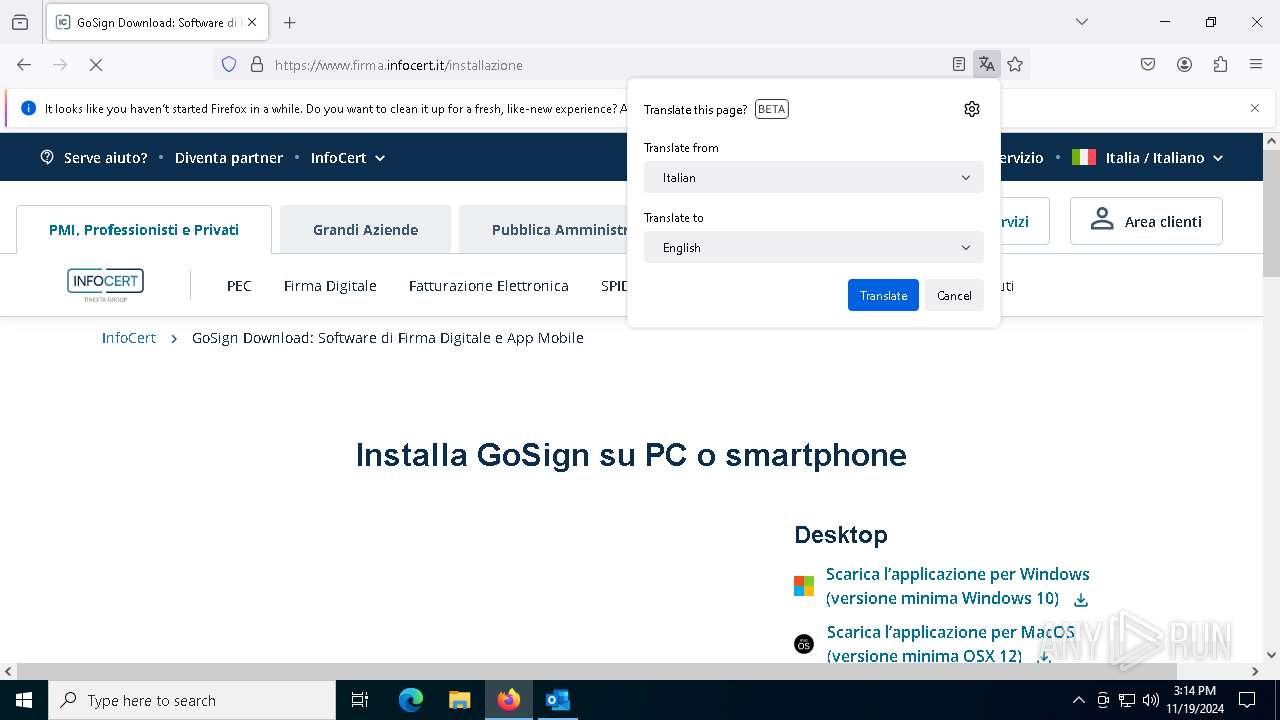Expand the Translate to English dropdown
This screenshot has height=720, width=1280.
tap(814, 247)
